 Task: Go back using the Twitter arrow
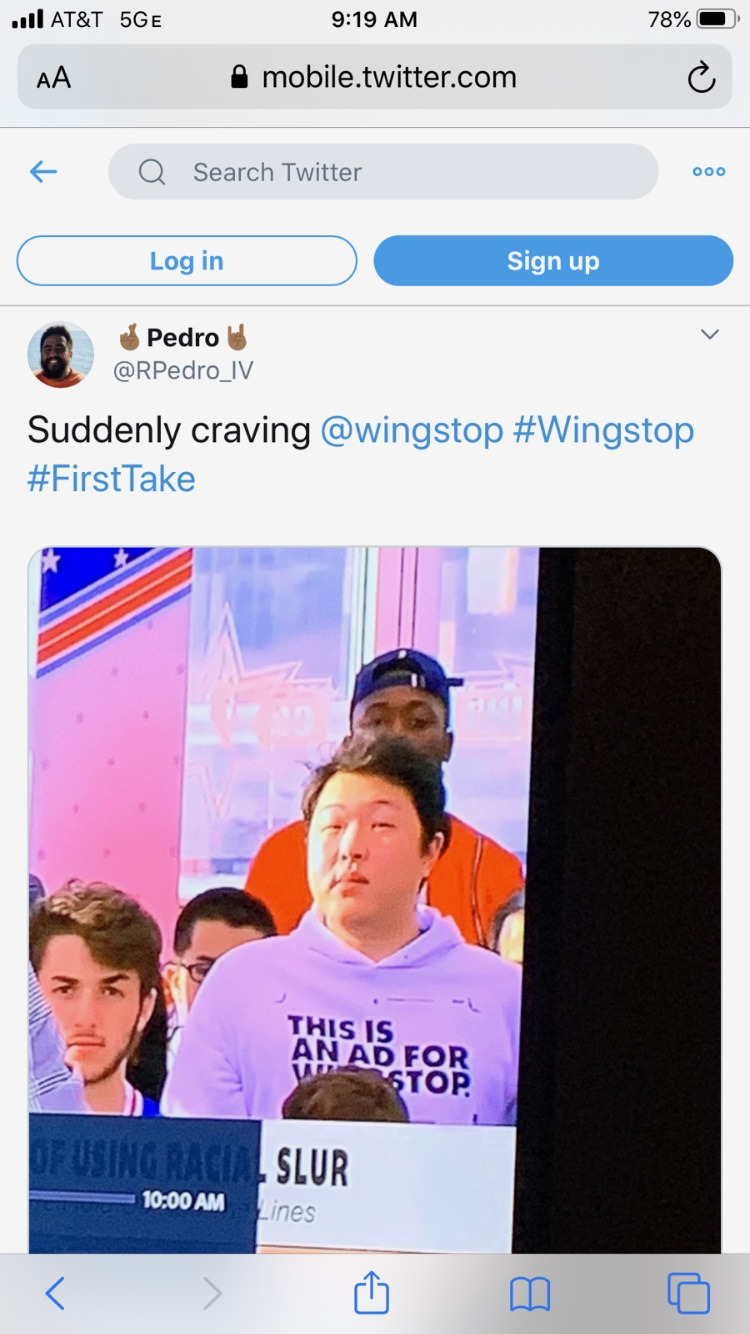pos(42,171)
